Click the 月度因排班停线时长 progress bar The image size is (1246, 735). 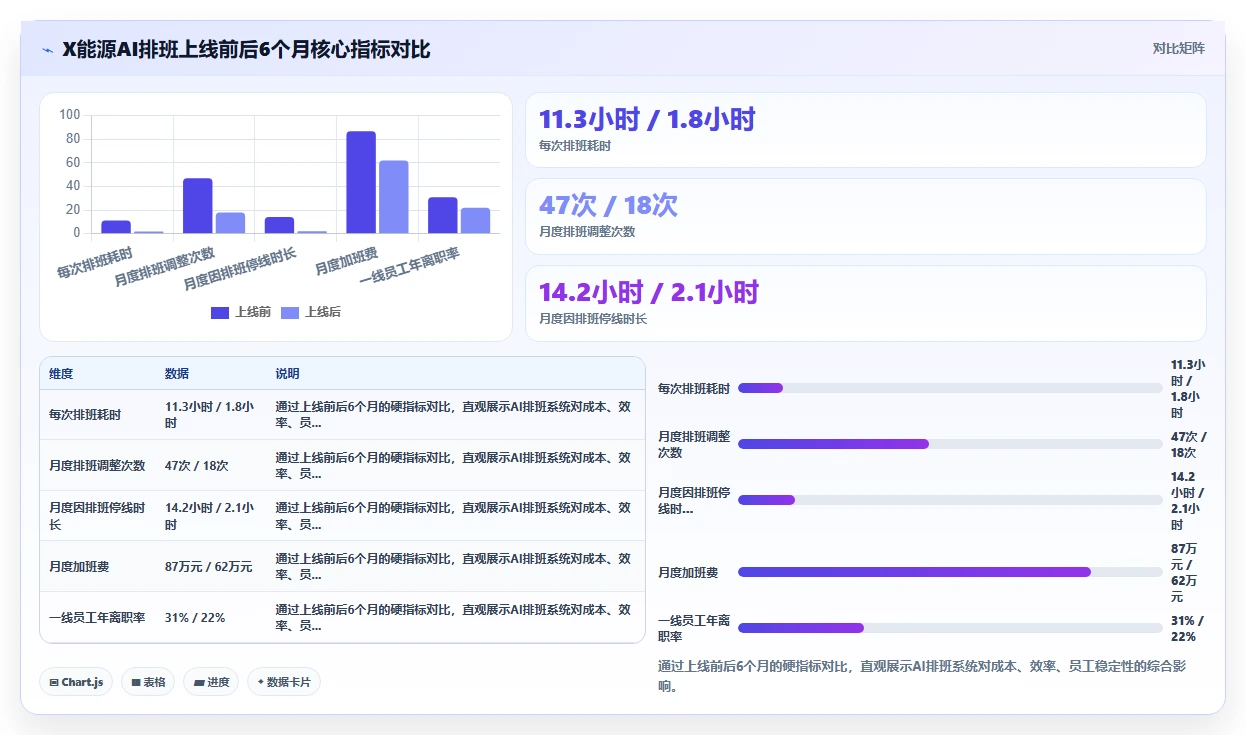950,500
